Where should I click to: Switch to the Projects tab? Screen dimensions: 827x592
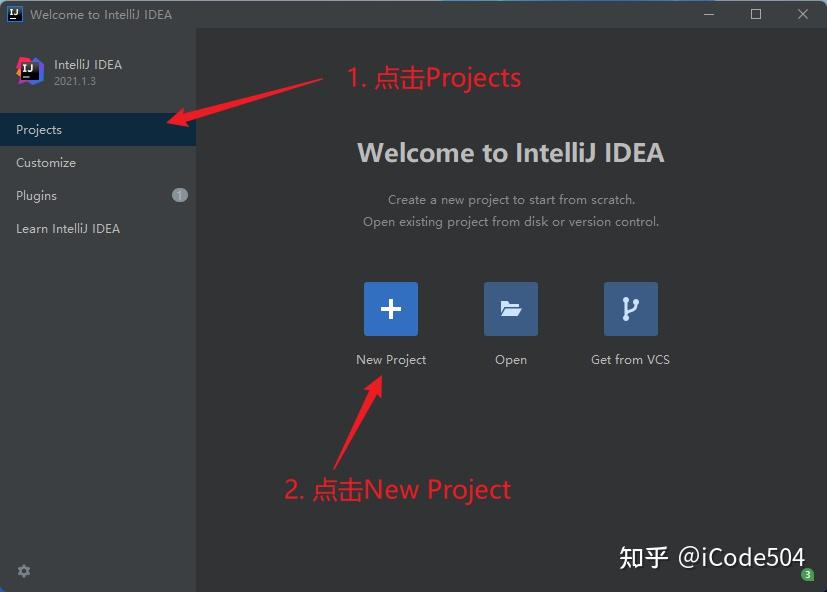[39, 129]
